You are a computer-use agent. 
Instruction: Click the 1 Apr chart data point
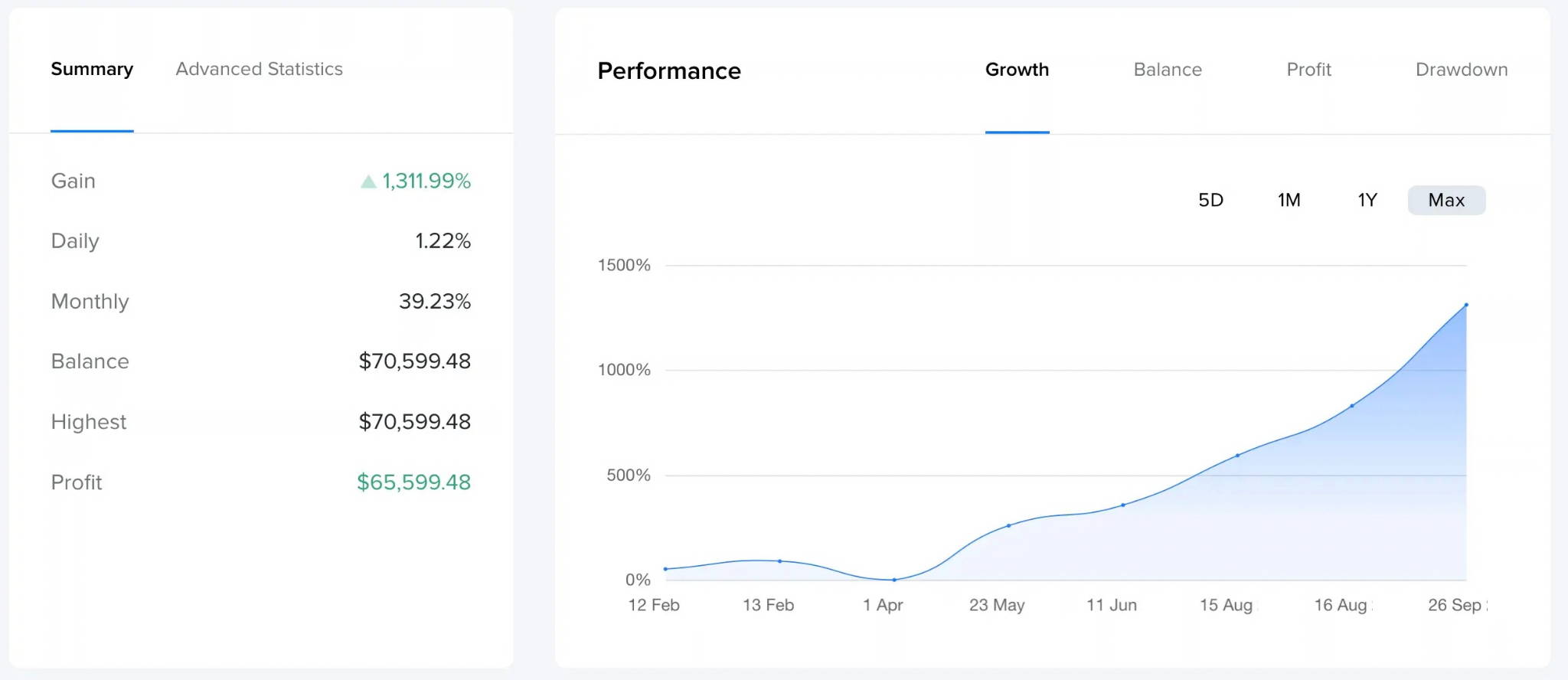click(894, 580)
